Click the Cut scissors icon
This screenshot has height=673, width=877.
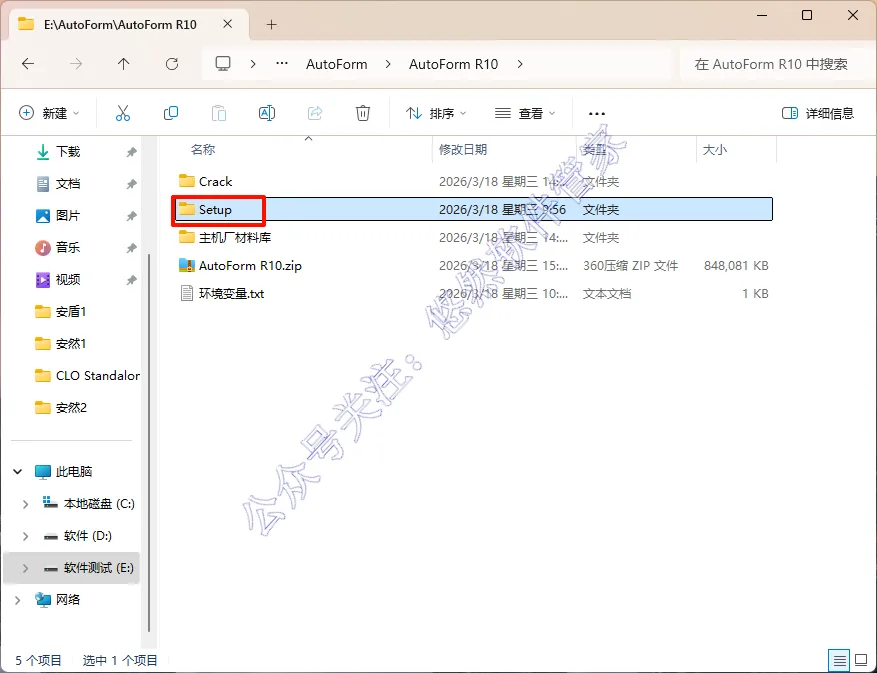point(122,114)
